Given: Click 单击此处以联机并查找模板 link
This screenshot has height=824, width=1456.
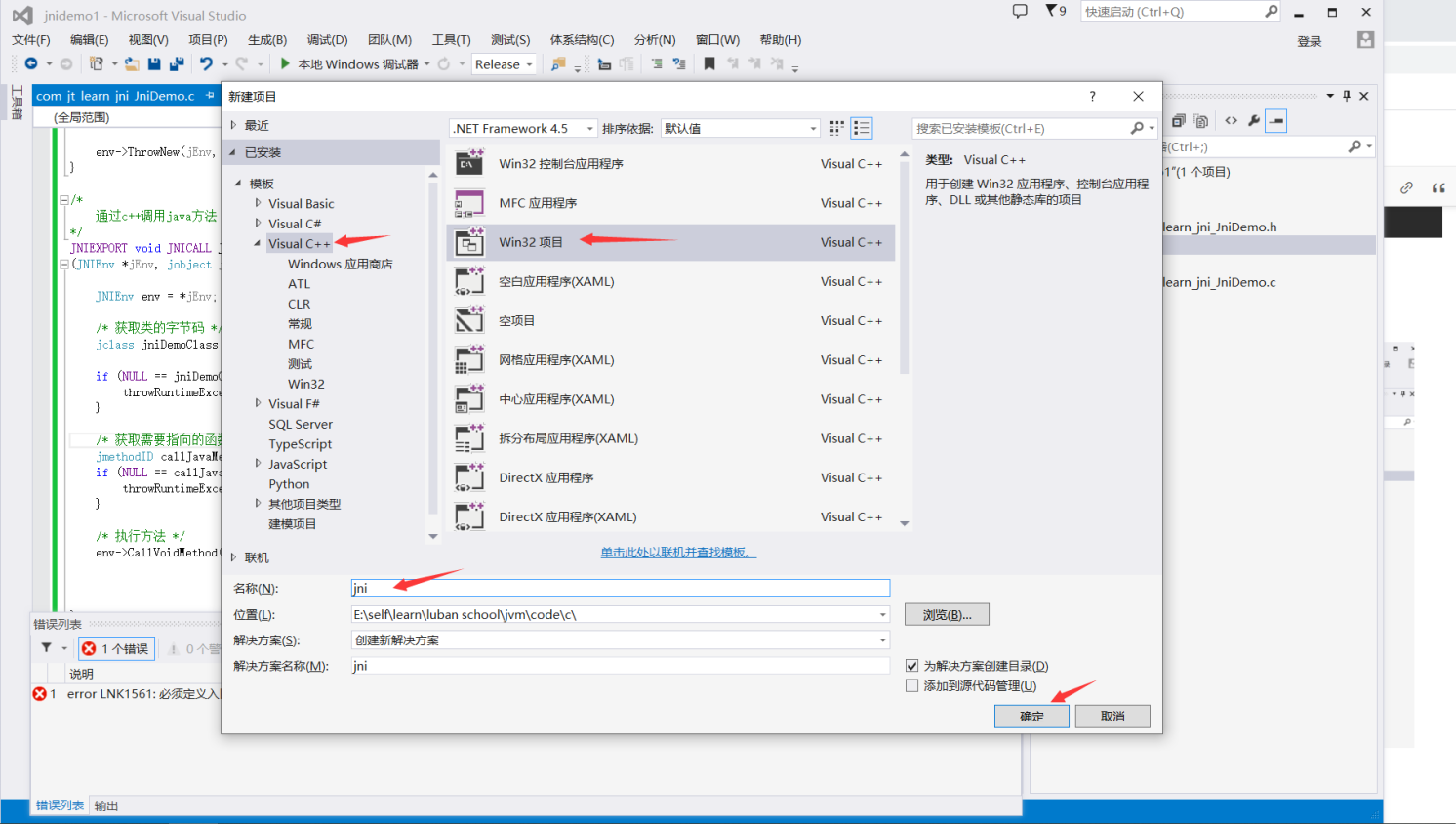Looking at the screenshot, I should (678, 552).
